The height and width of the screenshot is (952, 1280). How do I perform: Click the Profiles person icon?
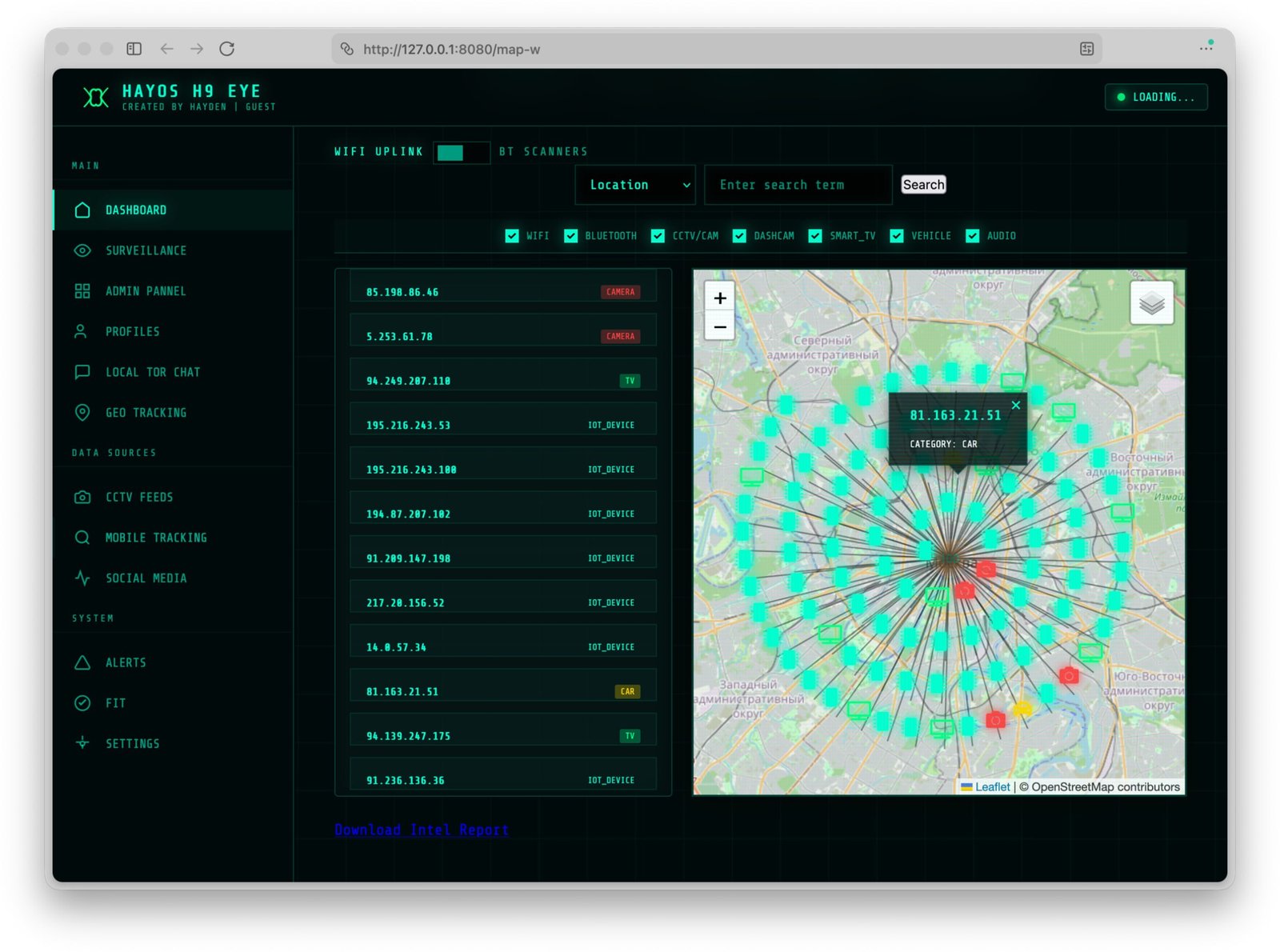[81, 331]
